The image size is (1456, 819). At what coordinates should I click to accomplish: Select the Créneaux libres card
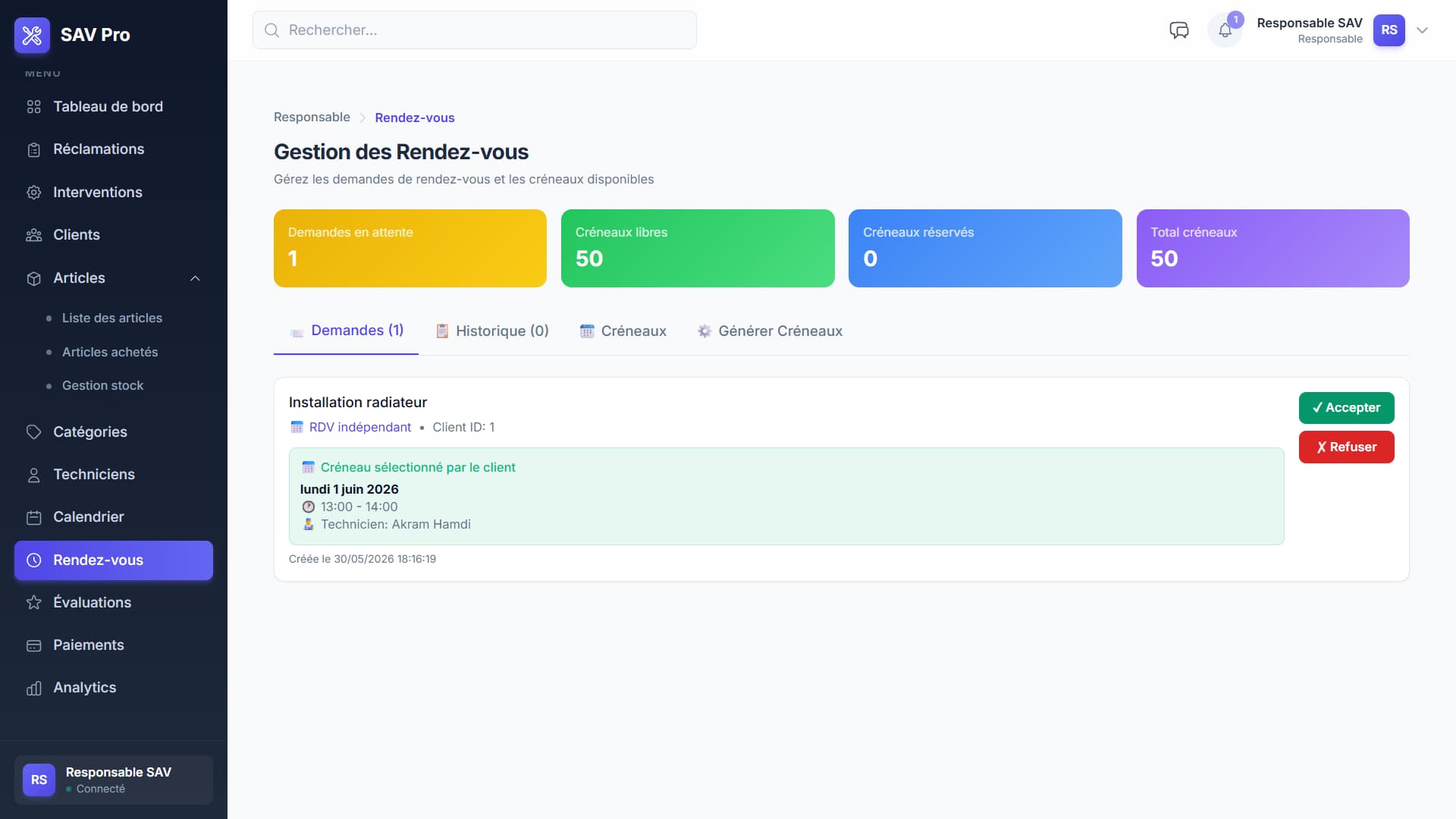[x=698, y=248]
